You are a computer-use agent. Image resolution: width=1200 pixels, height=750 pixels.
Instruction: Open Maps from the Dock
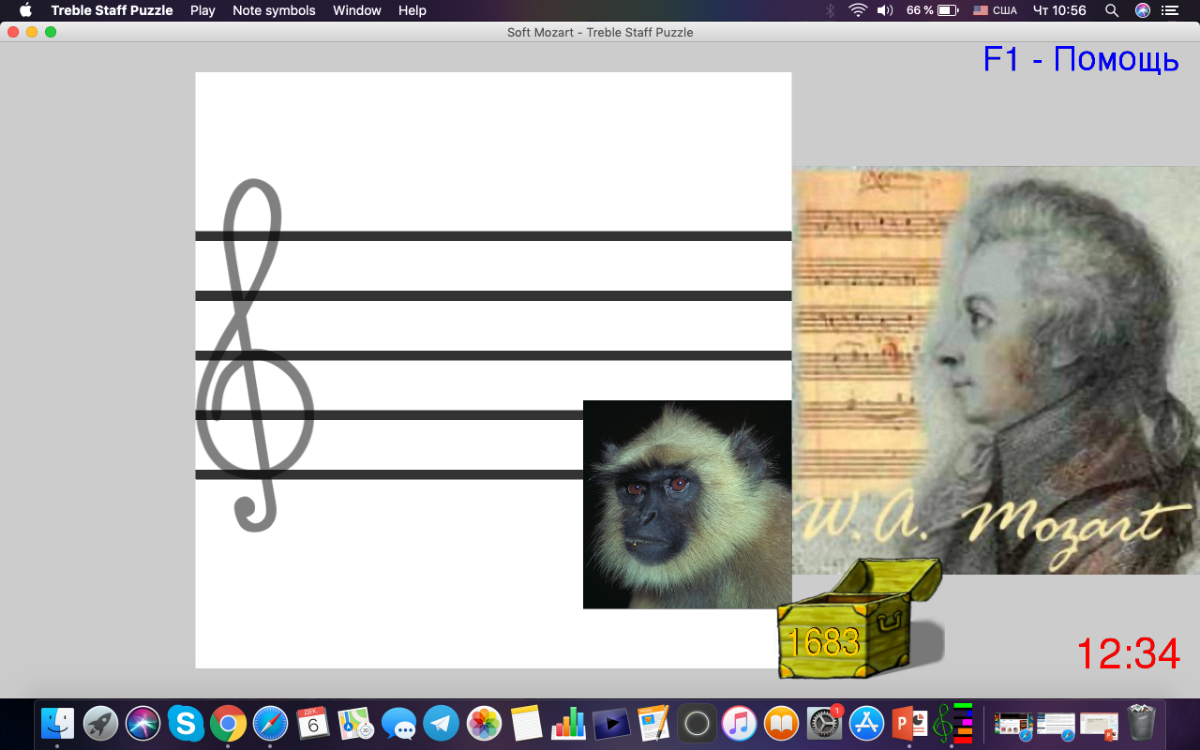coord(356,722)
